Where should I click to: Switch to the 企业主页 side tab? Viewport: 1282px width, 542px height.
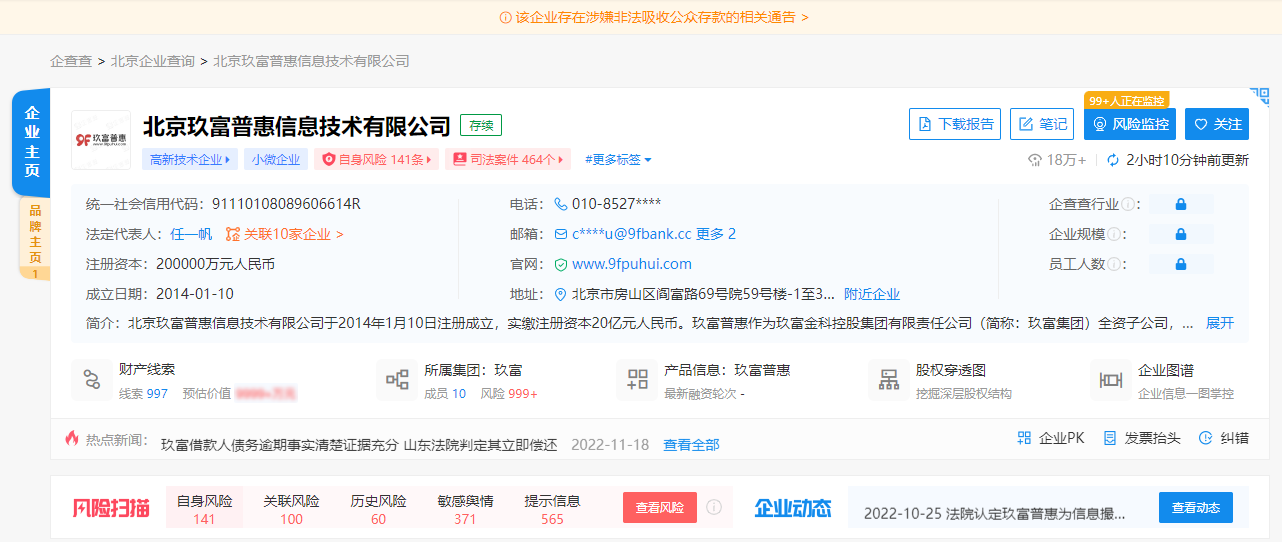[32, 142]
